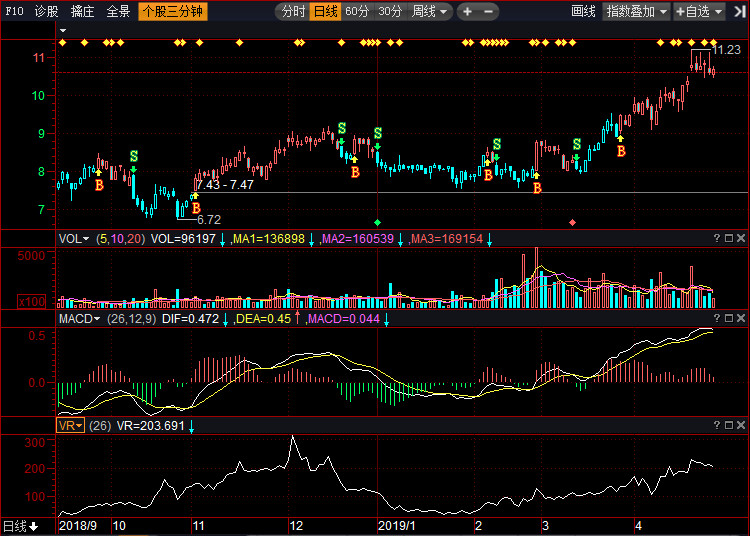Open help for the MACD panel
This screenshot has height=536, width=750.
[x=716, y=319]
